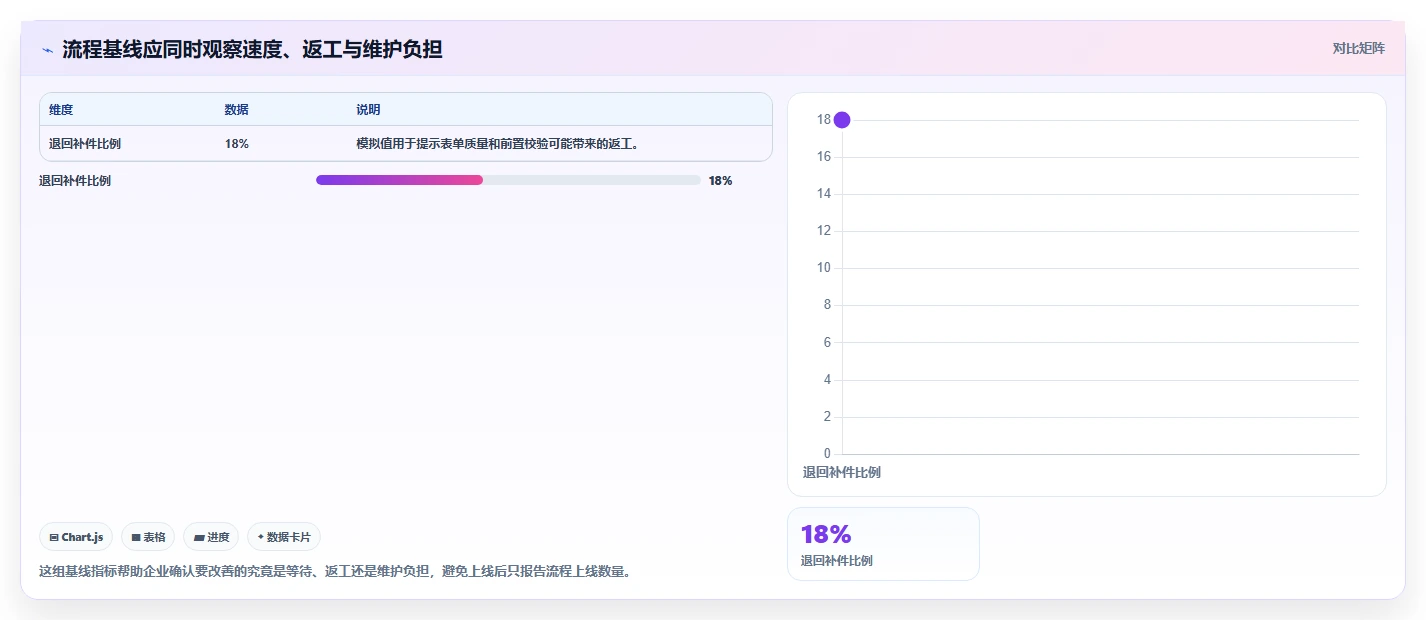Click y-axis label 6 on the chart

(827, 342)
